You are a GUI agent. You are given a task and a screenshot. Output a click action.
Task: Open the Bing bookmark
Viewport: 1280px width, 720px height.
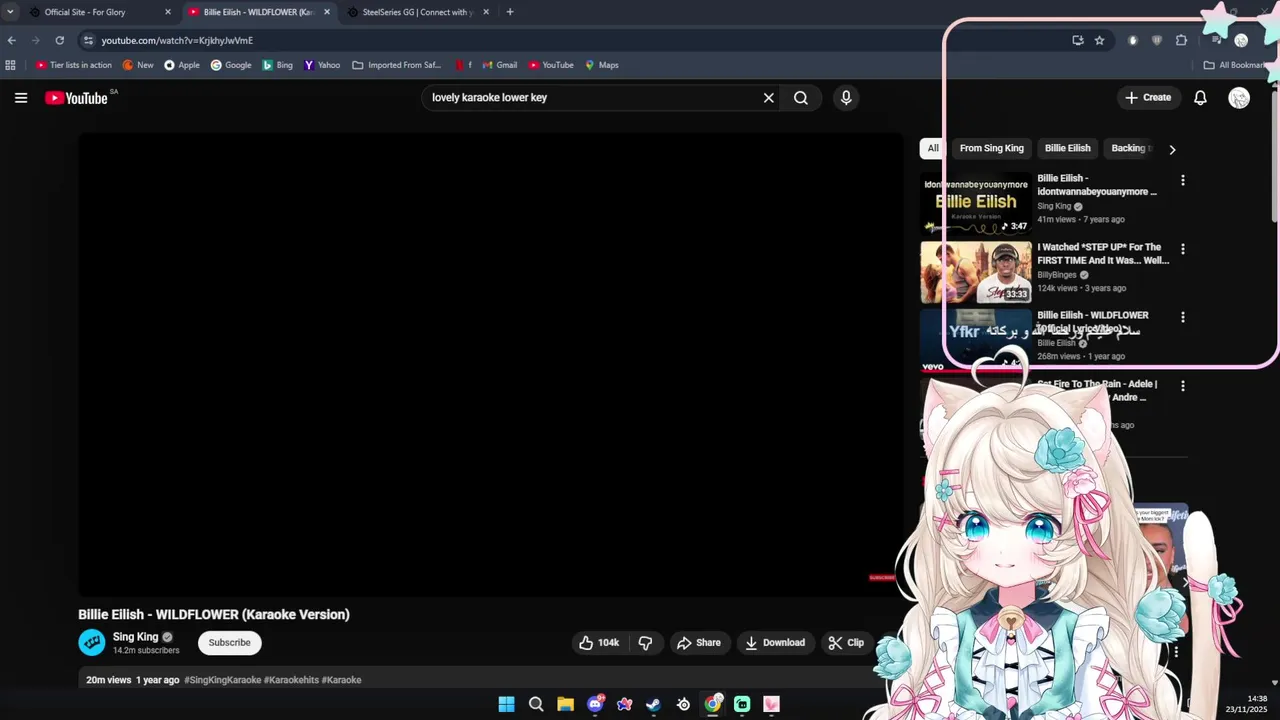[x=278, y=65]
